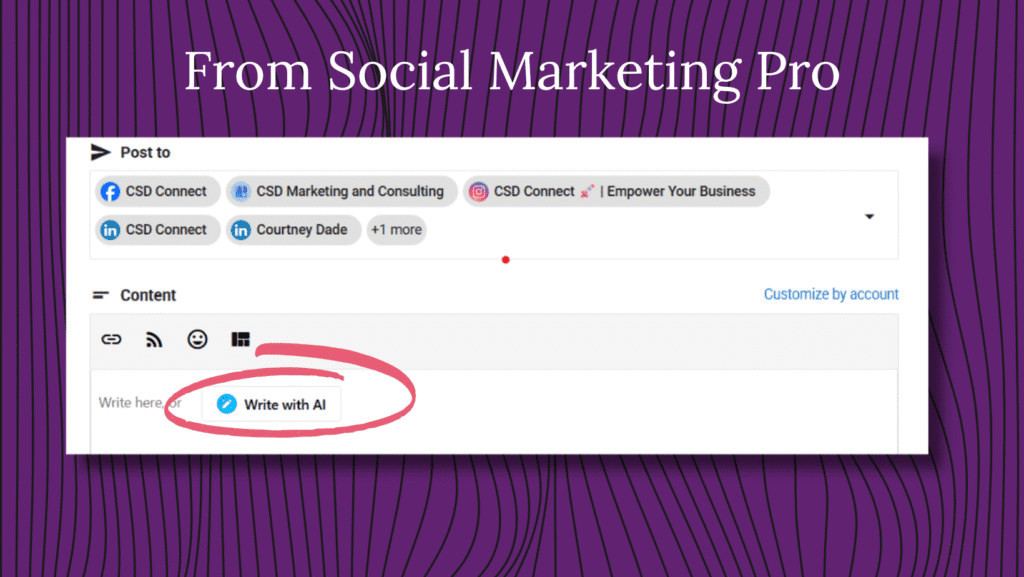The width and height of the screenshot is (1024, 577).
Task: Click the template layout icon in Content toolbar
Action: tap(241, 340)
